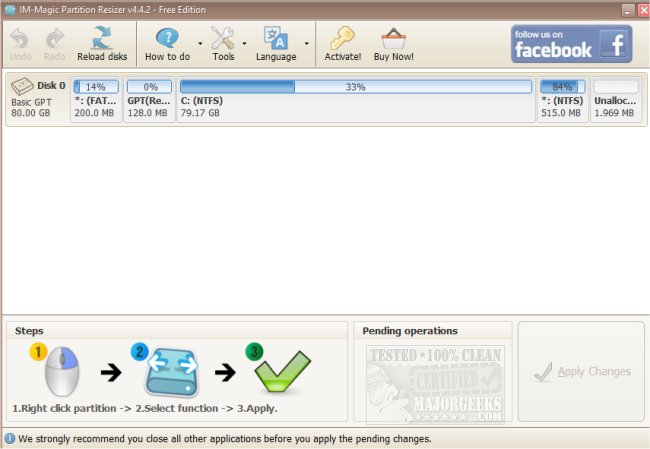The height and width of the screenshot is (449, 650).
Task: Click the 1.969 MB size text
Action: pos(614,113)
